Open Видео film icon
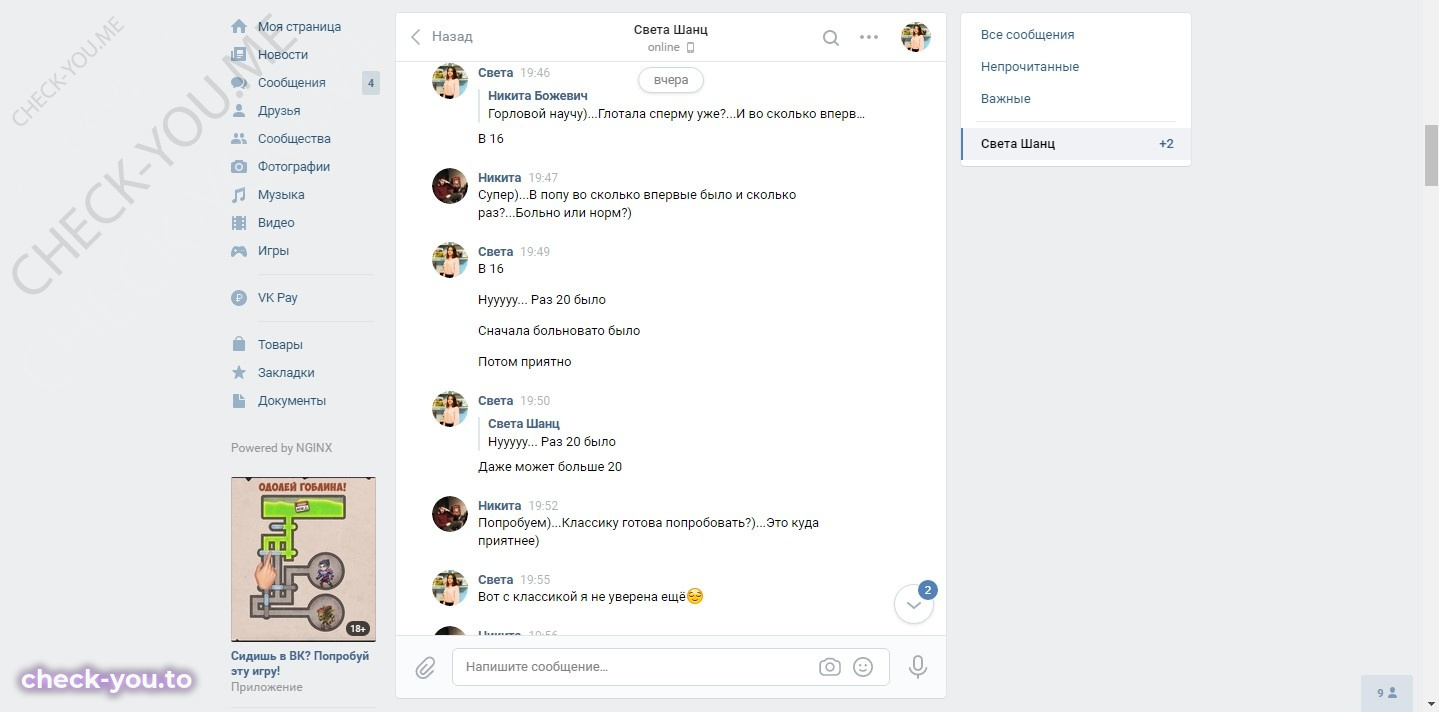Viewport: 1439px width, 712px height. tap(239, 223)
